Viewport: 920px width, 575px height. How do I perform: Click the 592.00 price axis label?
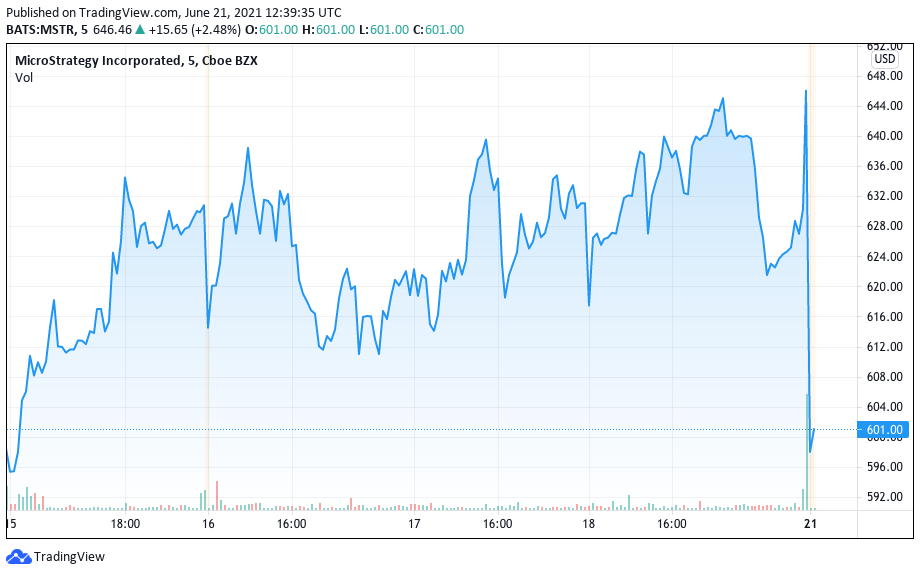pos(884,497)
